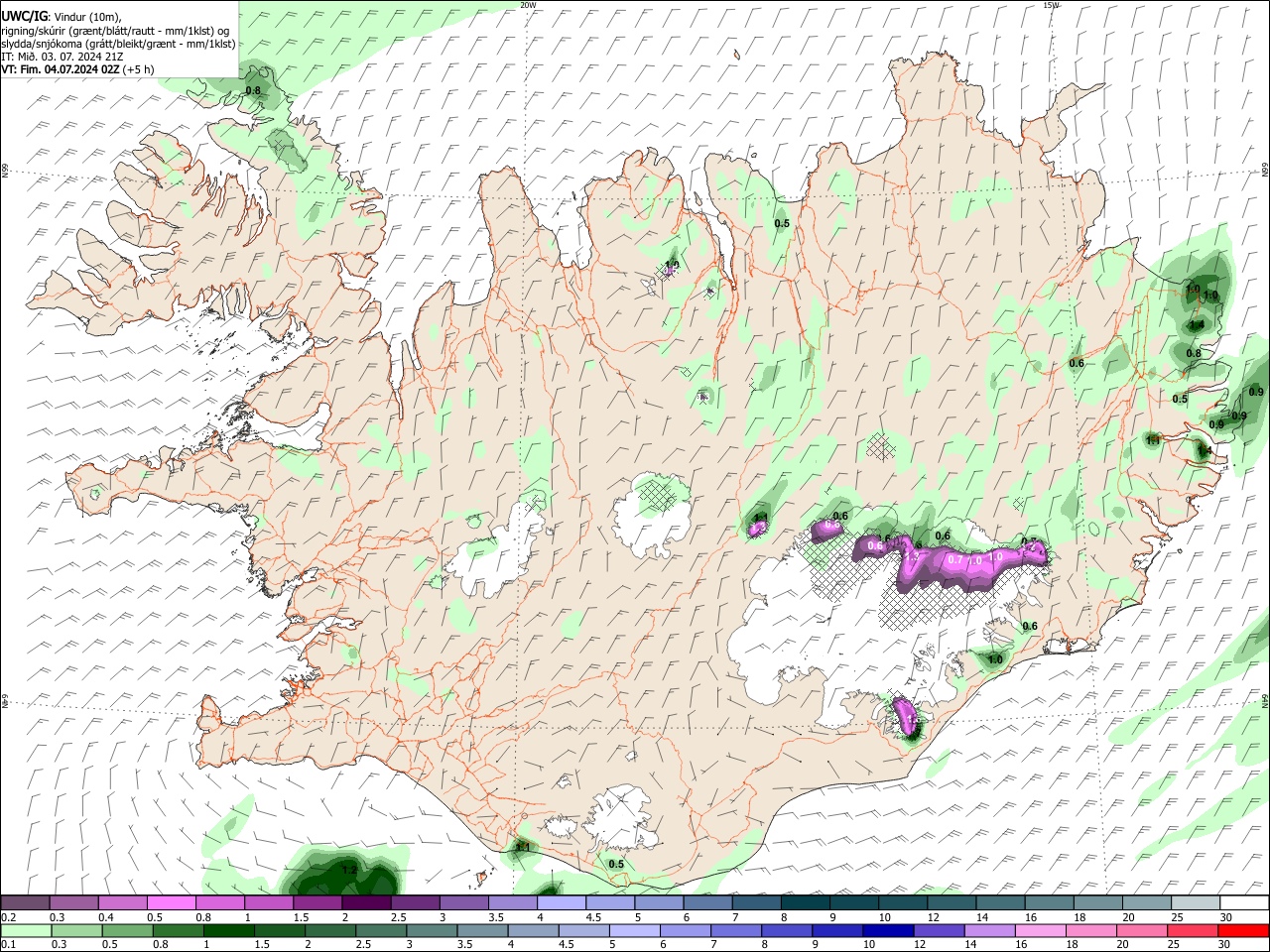This screenshot has height=952, width=1270.
Task: Select the dark green 1 mm rain swatch
Action: pos(228,930)
